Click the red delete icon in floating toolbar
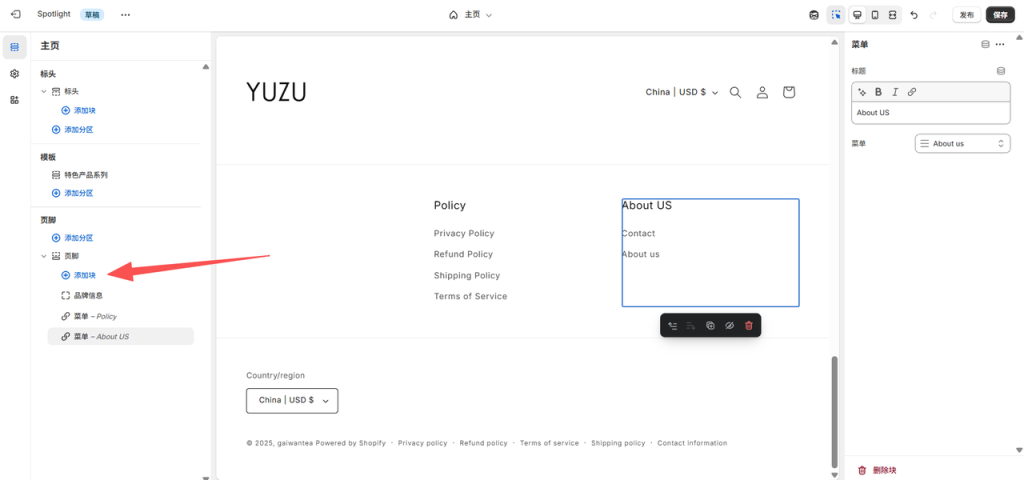Image resolution: width=1024 pixels, height=480 pixels. pyautogui.click(x=748, y=326)
